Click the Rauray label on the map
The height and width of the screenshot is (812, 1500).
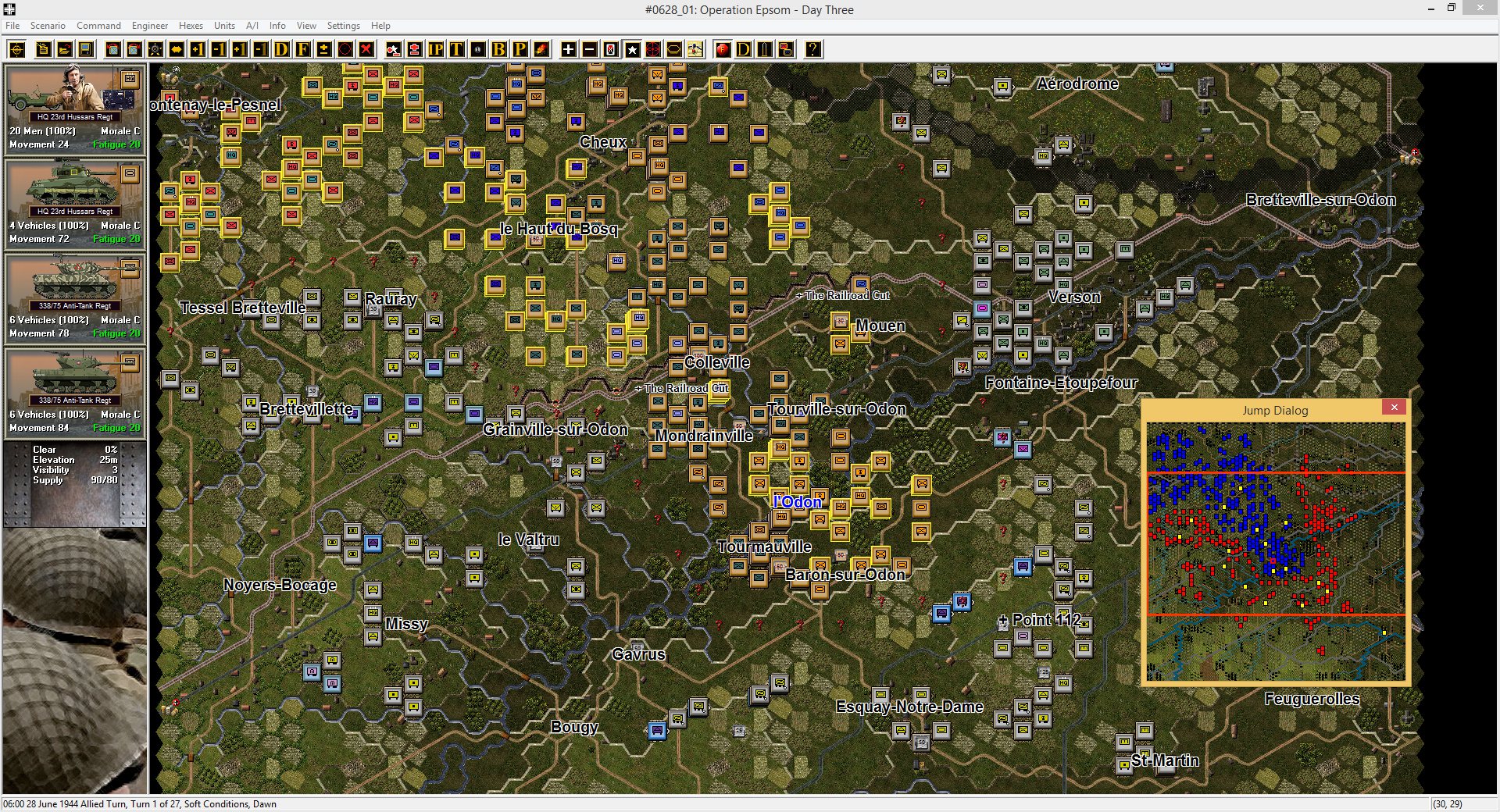pos(391,299)
